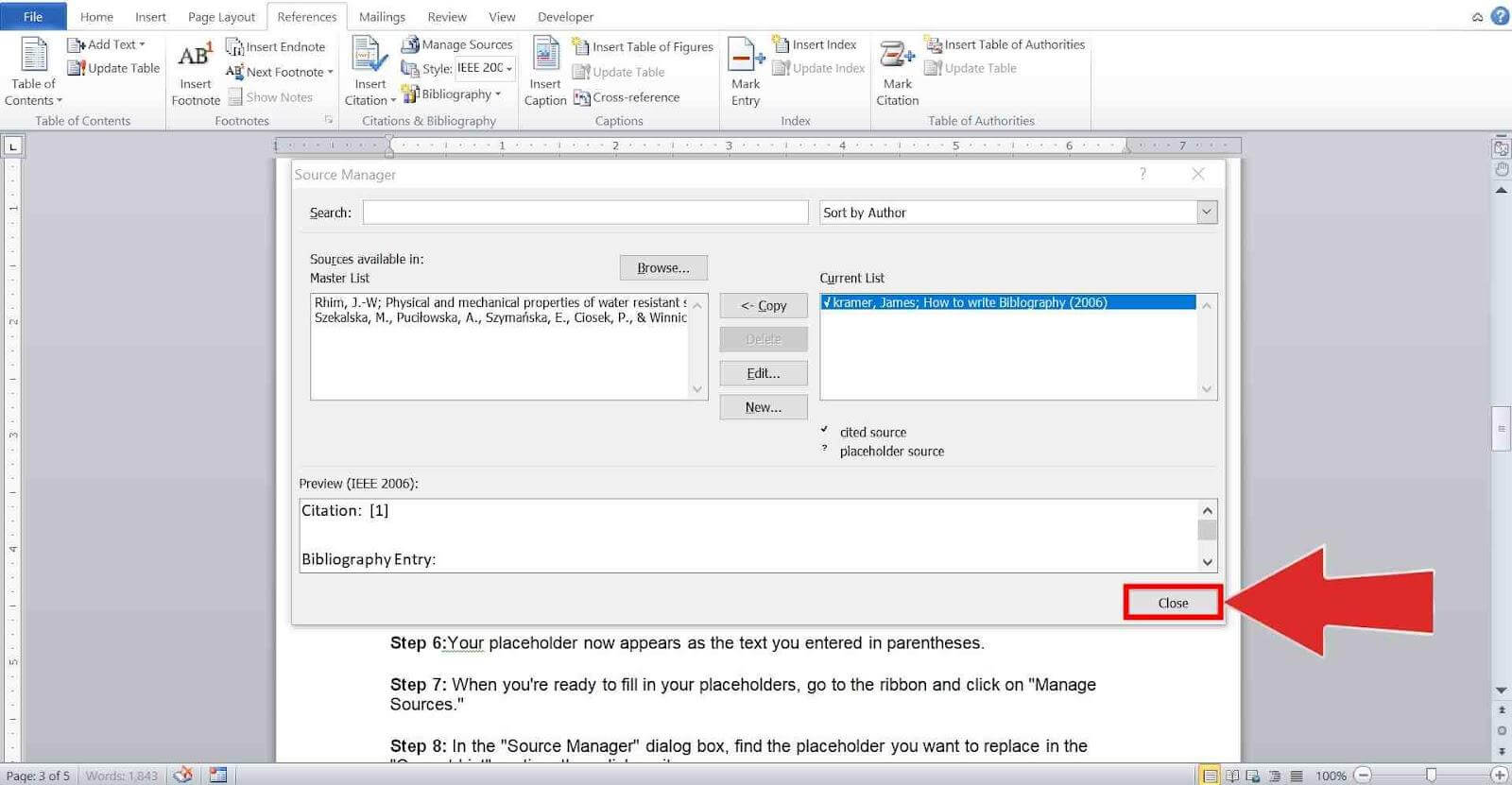The height and width of the screenshot is (785, 1512).
Task: Switch to the Insert tab
Action: pos(150,17)
